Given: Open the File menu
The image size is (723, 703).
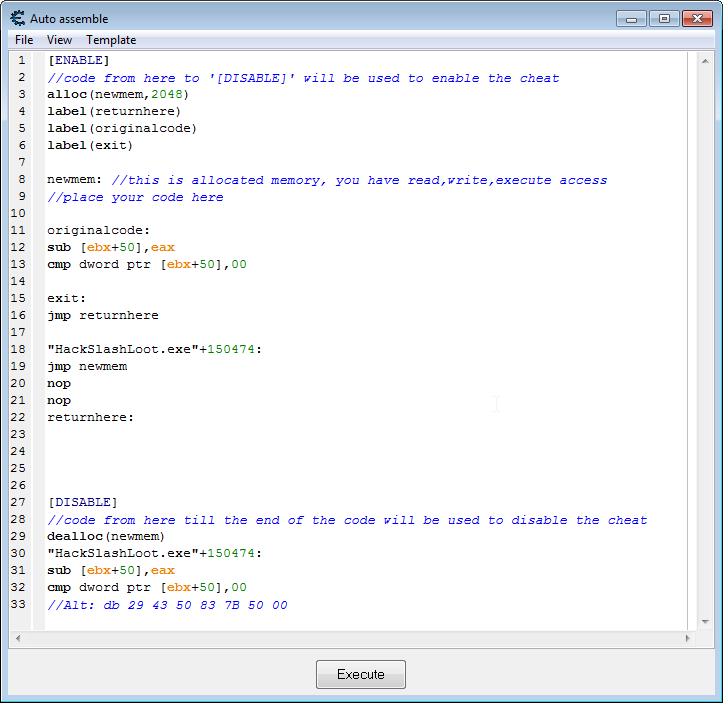Looking at the screenshot, I should (24, 40).
